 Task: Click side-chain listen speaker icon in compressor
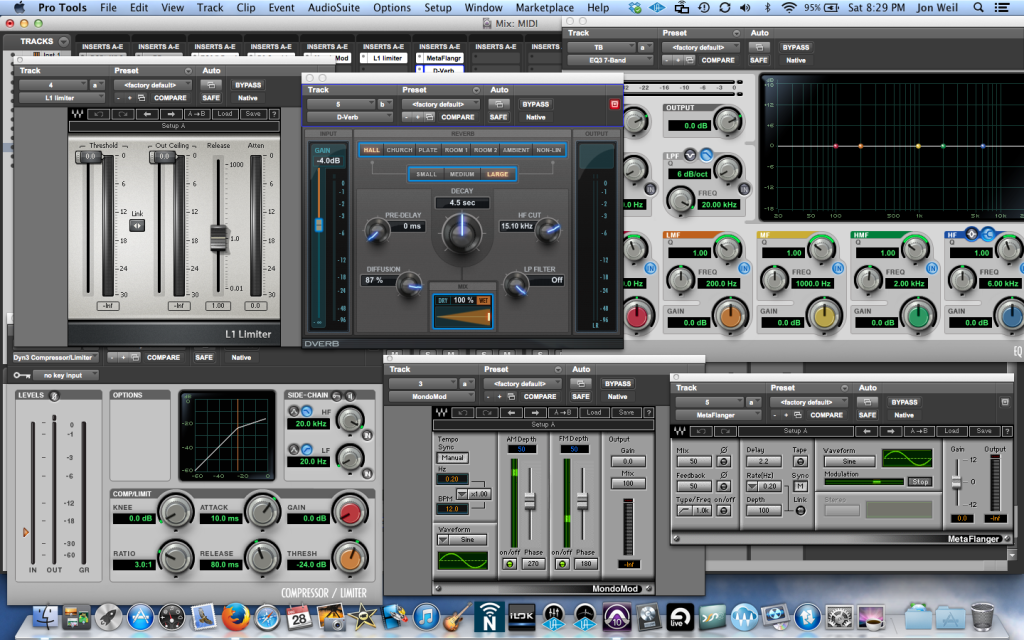pyautogui.click(x=350, y=396)
